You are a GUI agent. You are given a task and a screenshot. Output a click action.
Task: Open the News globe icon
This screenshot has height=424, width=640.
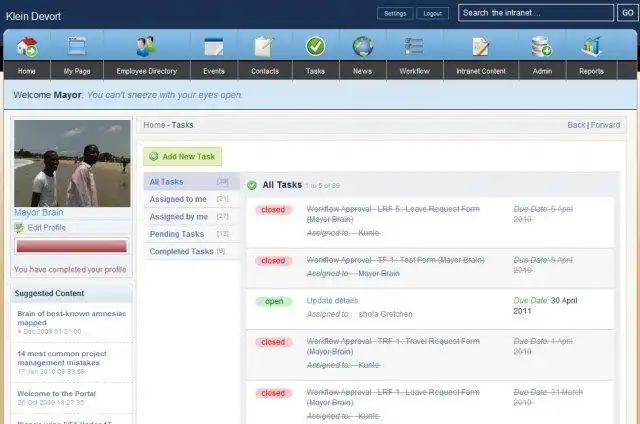coord(362,46)
